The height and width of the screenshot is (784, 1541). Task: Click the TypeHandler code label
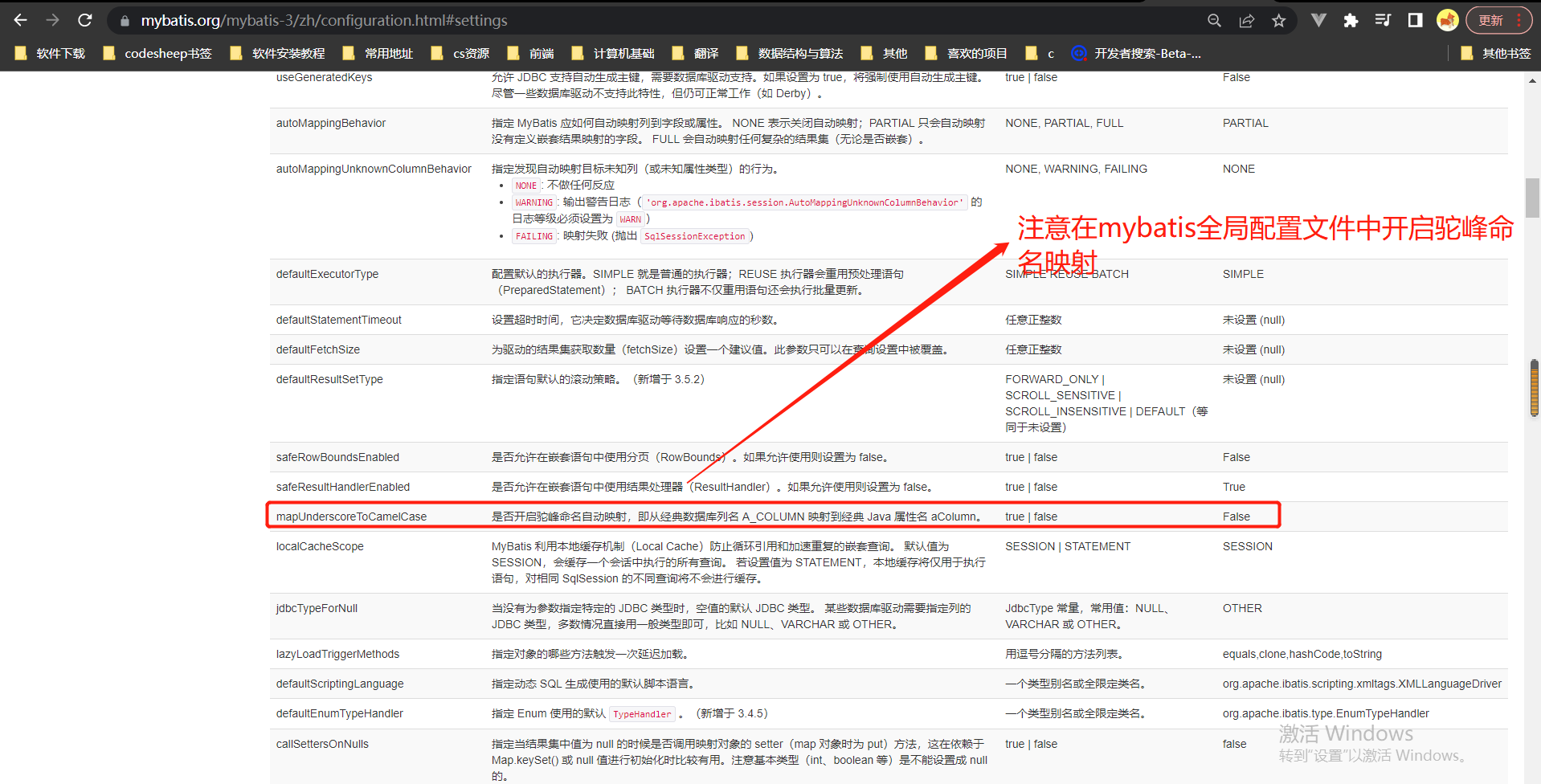coord(642,714)
